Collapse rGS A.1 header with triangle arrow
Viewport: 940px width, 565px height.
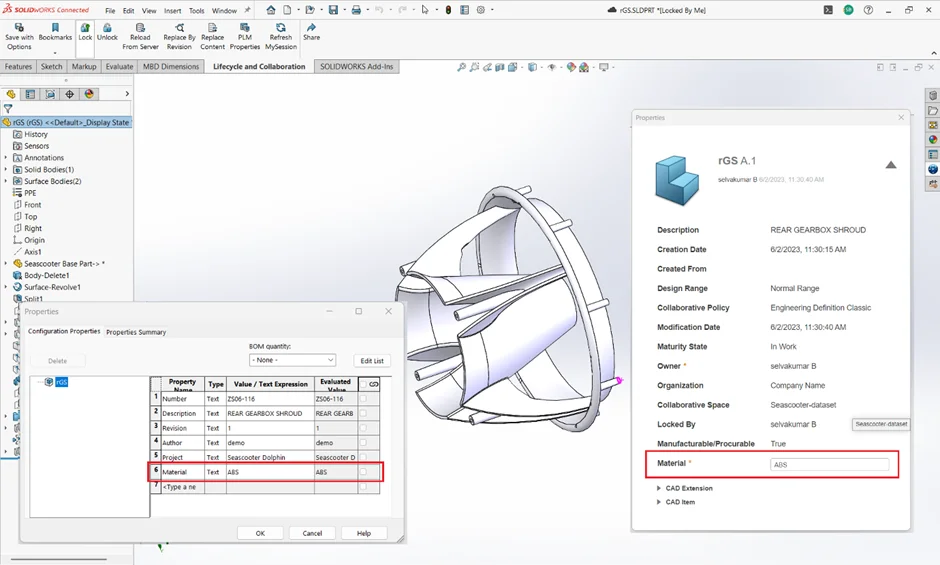click(x=891, y=165)
